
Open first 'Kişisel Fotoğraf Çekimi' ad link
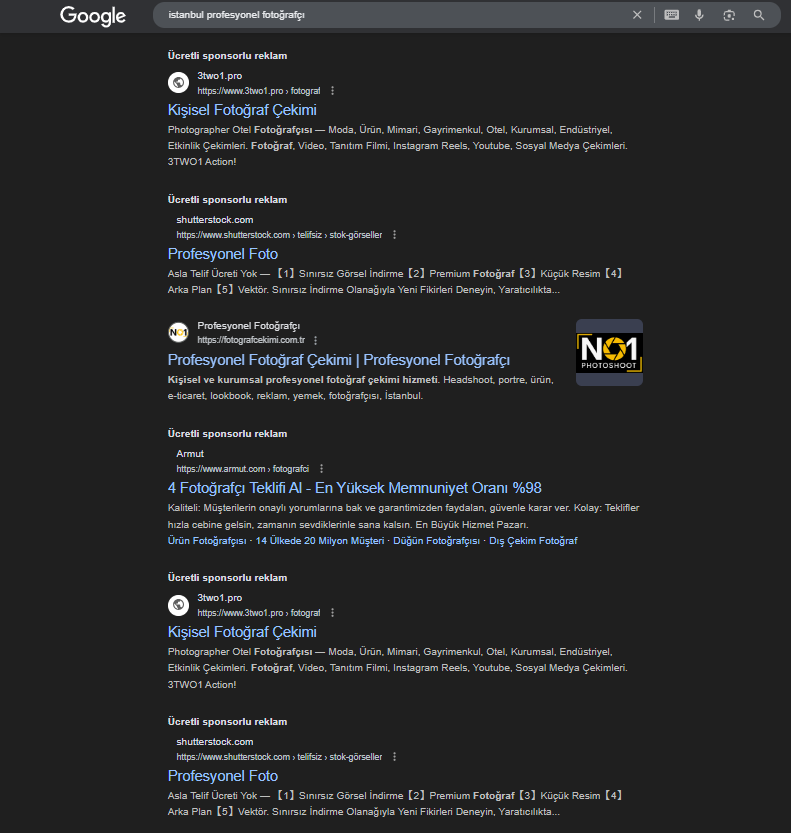(x=242, y=110)
